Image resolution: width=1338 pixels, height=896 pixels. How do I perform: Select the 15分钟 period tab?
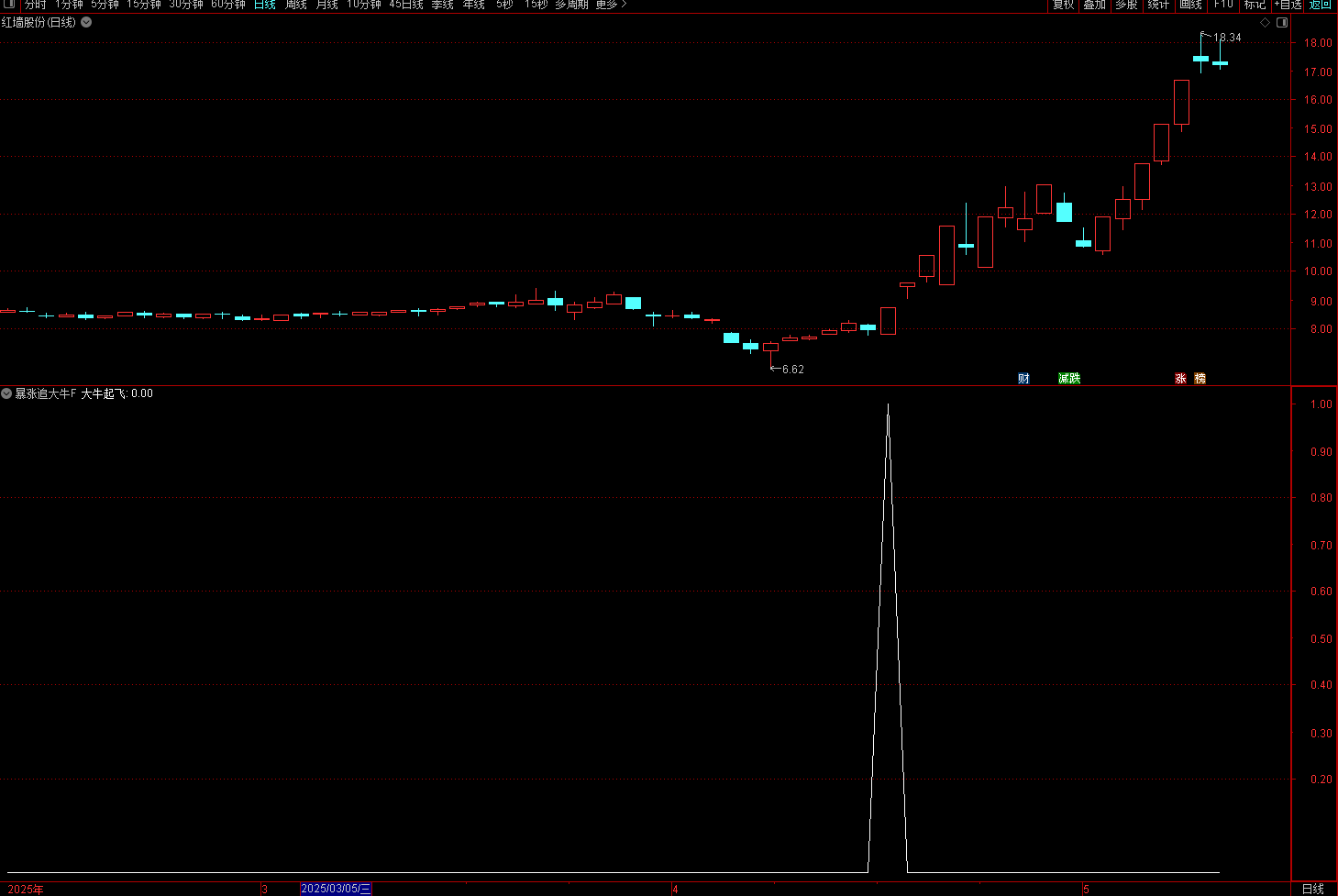[x=144, y=5]
